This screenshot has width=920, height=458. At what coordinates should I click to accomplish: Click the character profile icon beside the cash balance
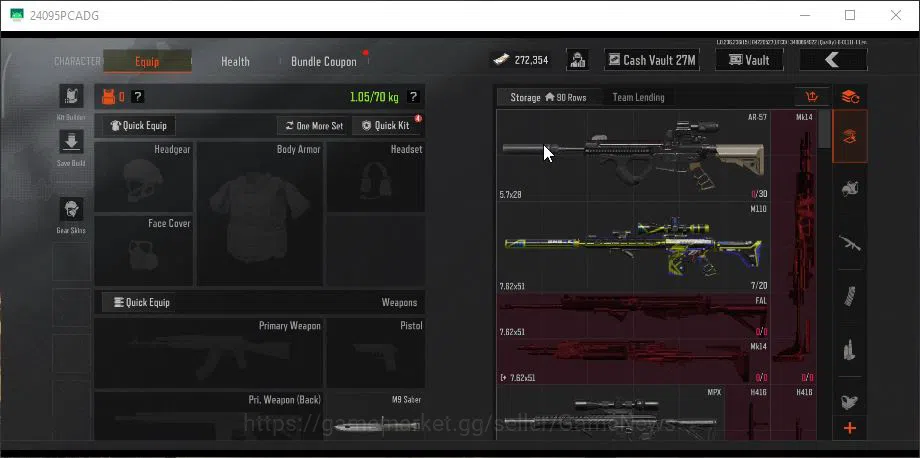577,60
